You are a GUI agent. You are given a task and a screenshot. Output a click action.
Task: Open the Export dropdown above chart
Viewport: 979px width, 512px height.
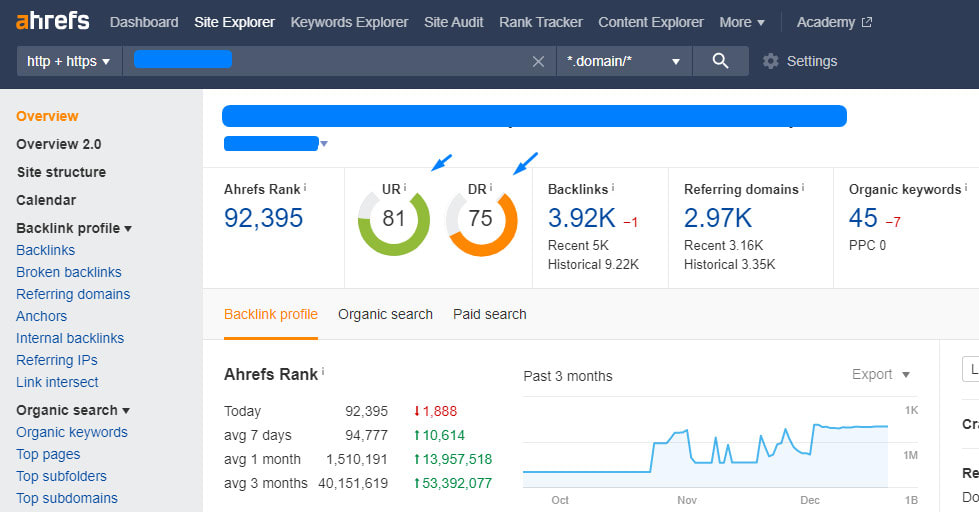tap(881, 375)
